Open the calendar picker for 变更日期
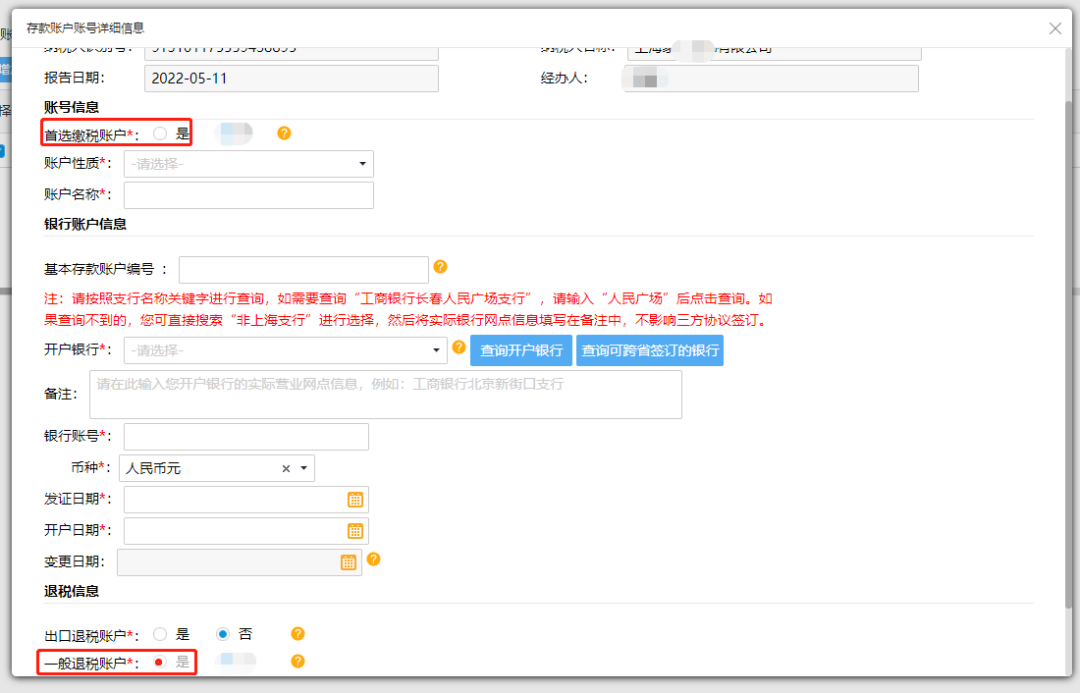Viewport: 1080px width, 693px height. coord(348,562)
